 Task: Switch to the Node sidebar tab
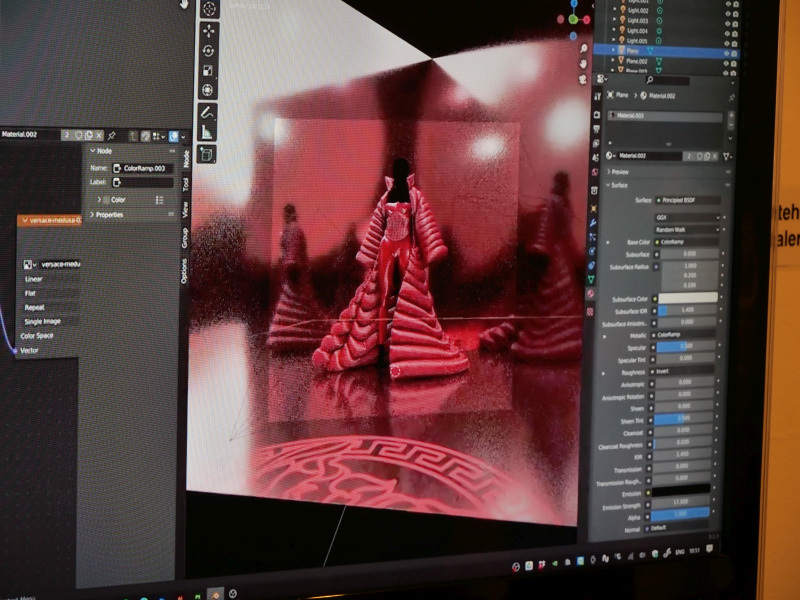click(x=186, y=159)
